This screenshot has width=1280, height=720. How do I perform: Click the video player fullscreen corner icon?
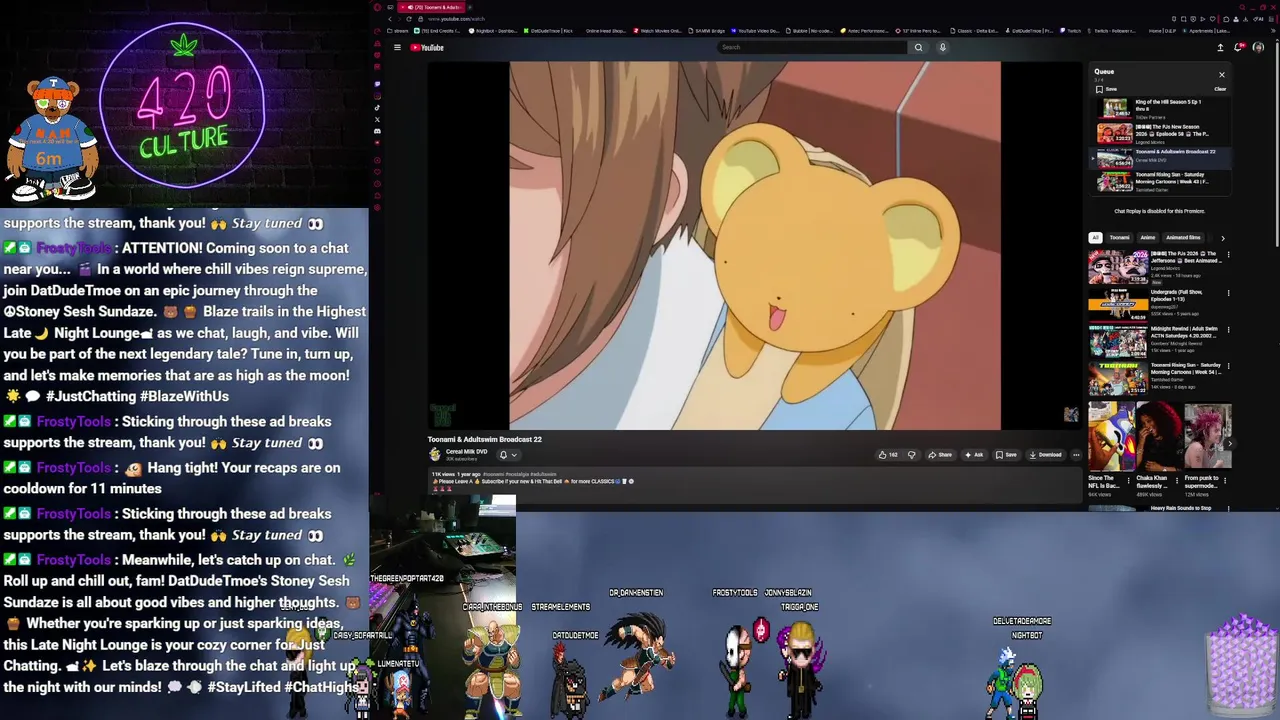pyautogui.click(x=1071, y=414)
